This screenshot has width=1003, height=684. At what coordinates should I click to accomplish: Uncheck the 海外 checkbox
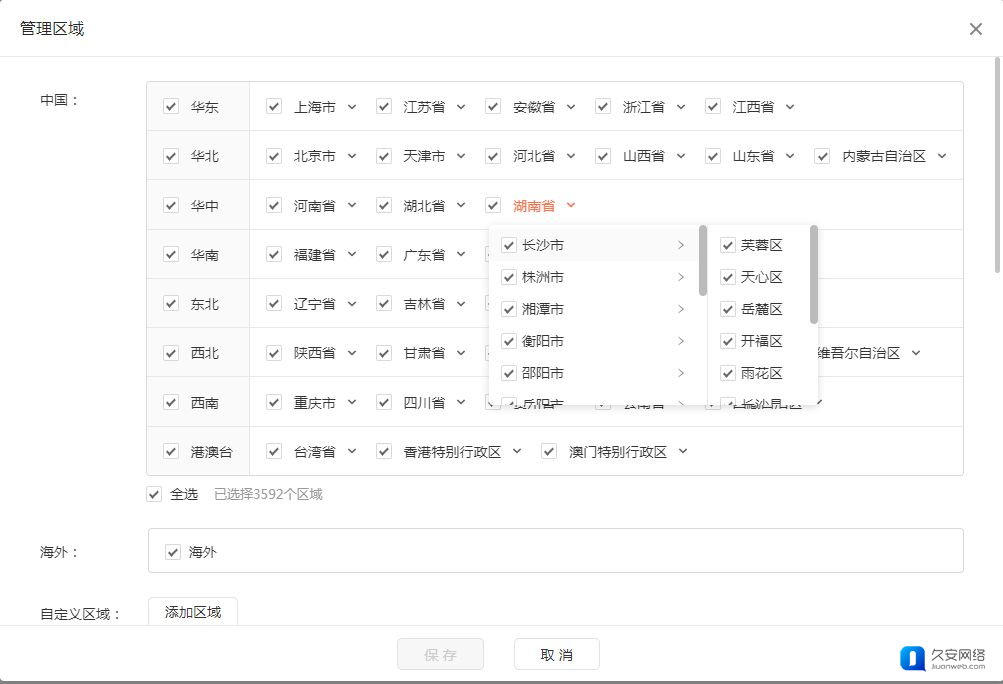click(x=174, y=552)
